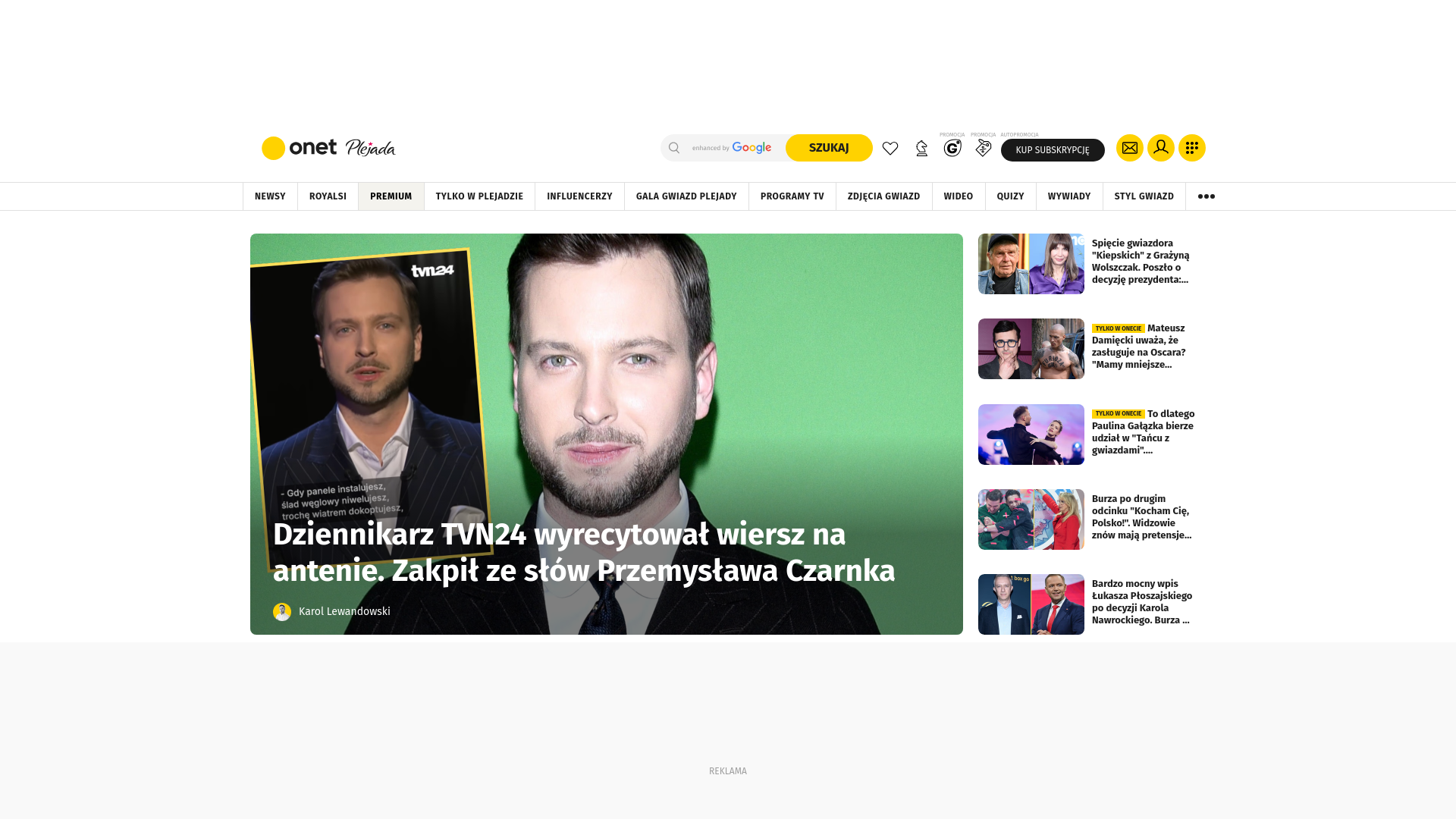Image resolution: width=1456 pixels, height=819 pixels.
Task: Read Paulina Gałązka Taniec z gwiazdami article
Action: 1144,432
